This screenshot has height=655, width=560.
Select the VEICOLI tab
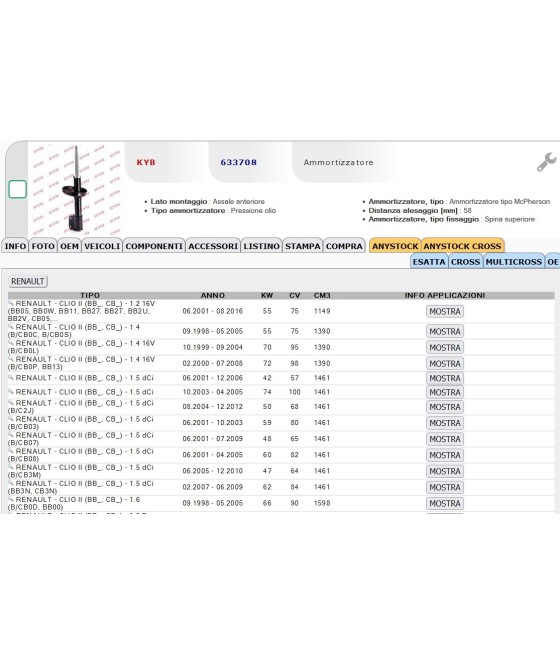click(x=102, y=246)
